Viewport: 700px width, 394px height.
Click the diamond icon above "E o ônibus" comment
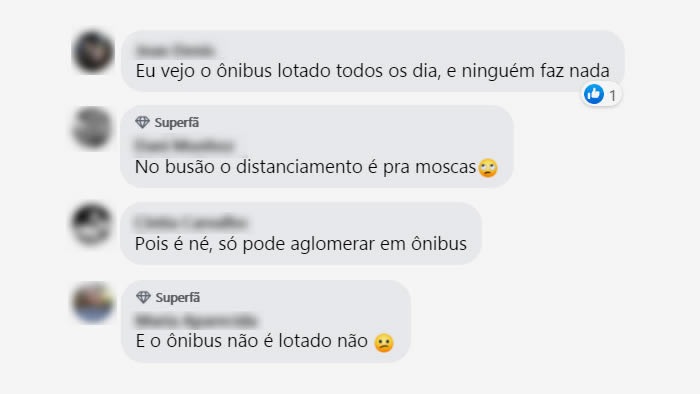point(143,297)
